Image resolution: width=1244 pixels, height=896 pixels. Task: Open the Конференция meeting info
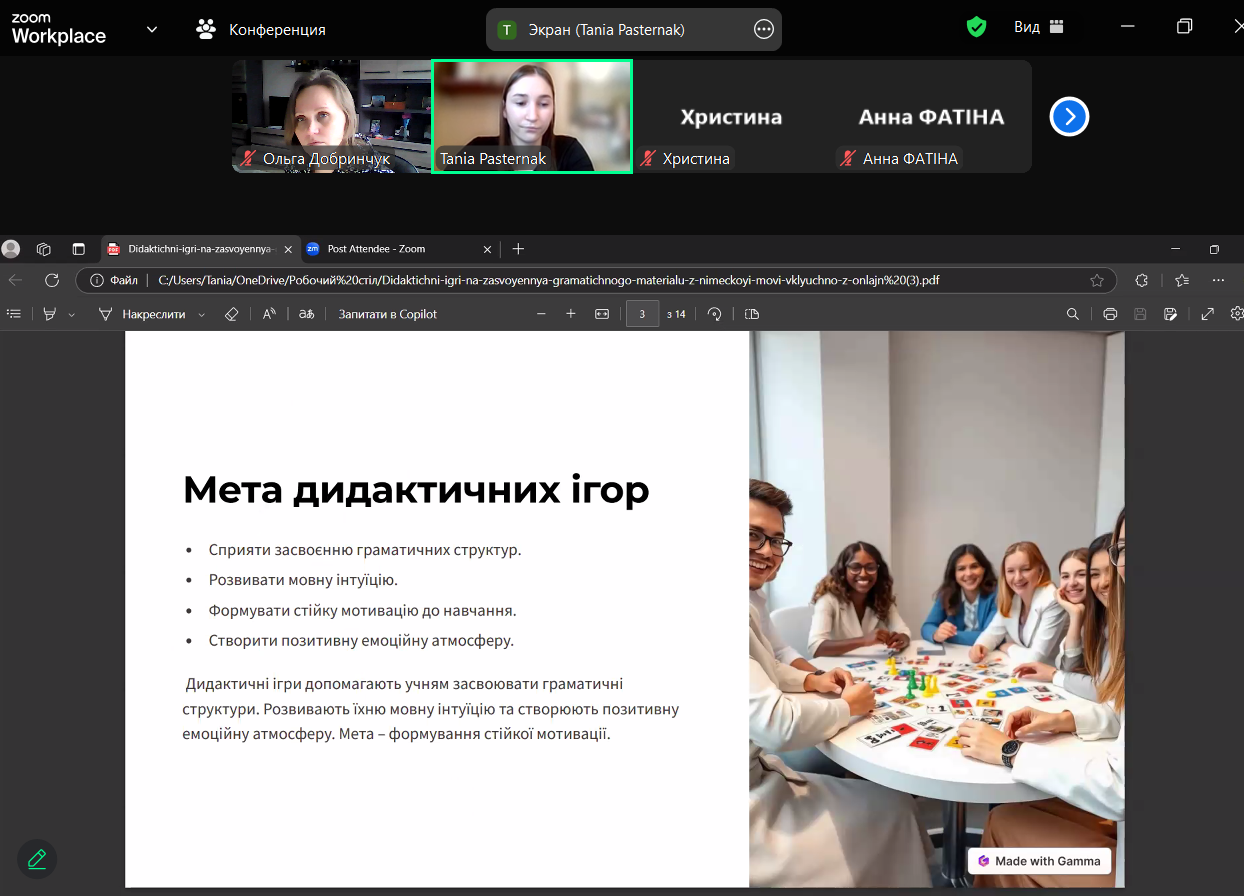click(x=261, y=29)
